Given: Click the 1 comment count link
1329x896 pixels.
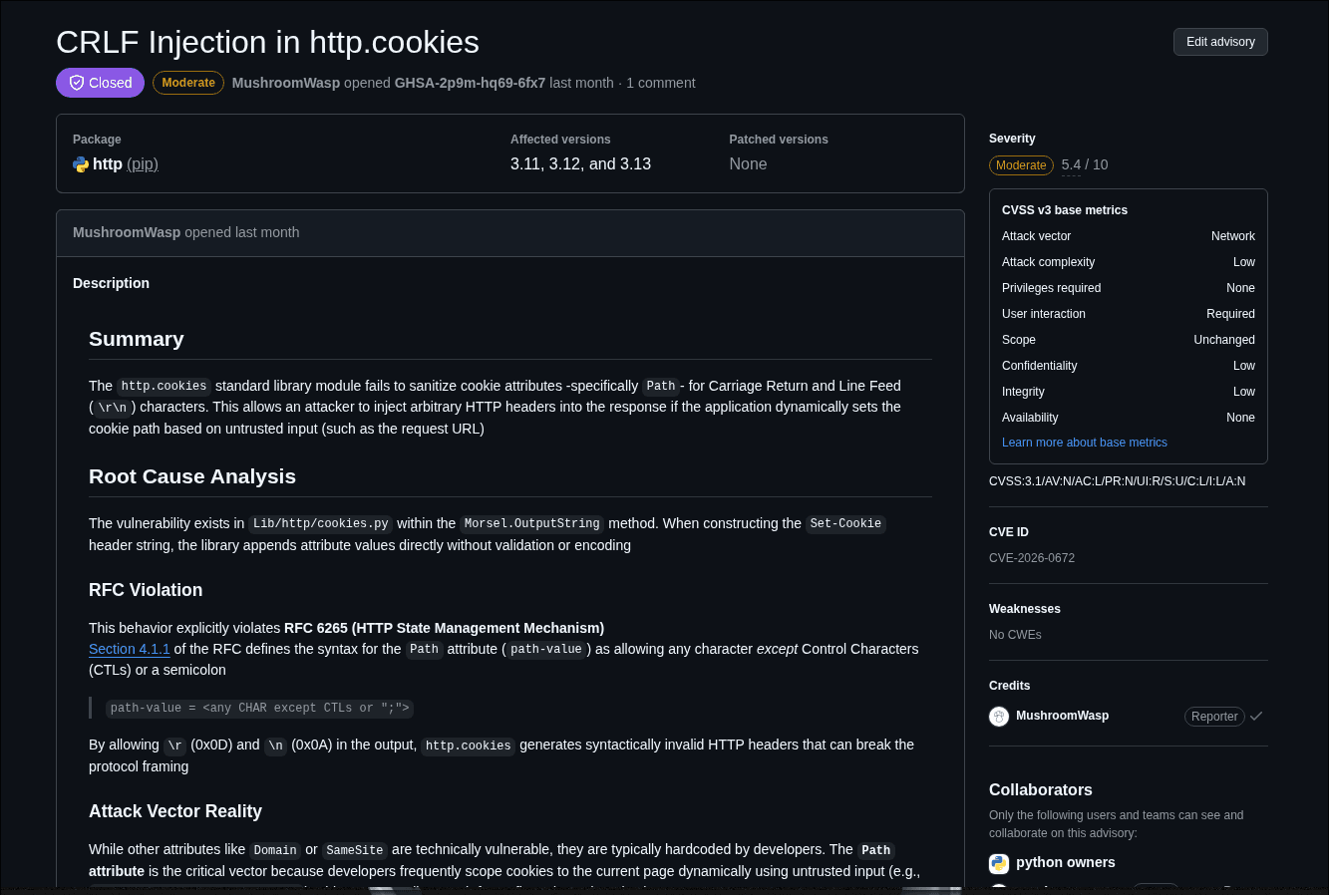Looking at the screenshot, I should 660,83.
